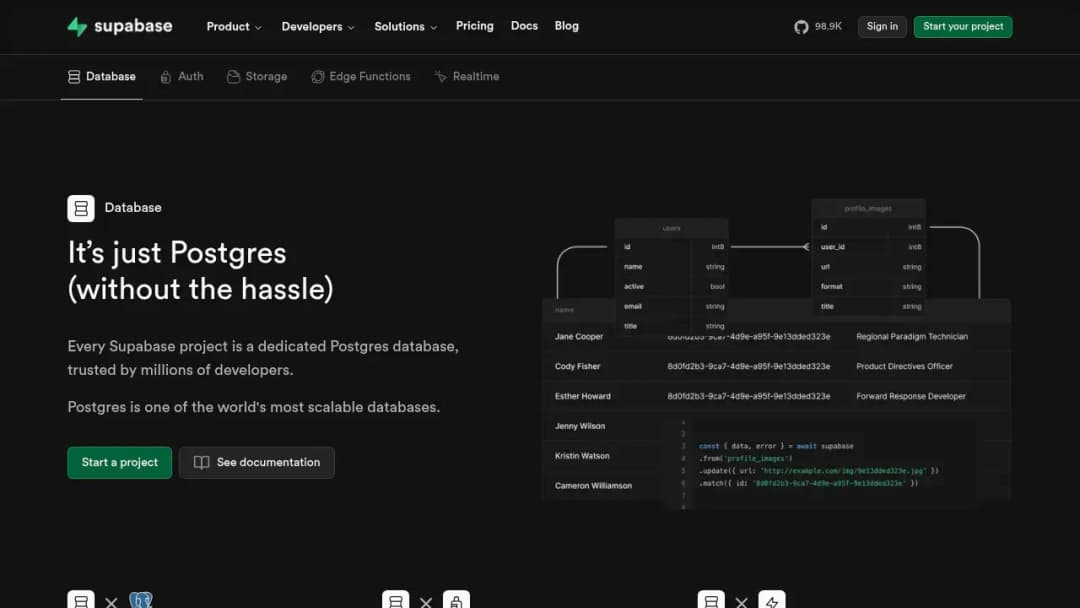
Task: Click the users table header in diagram
Action: click(672, 228)
